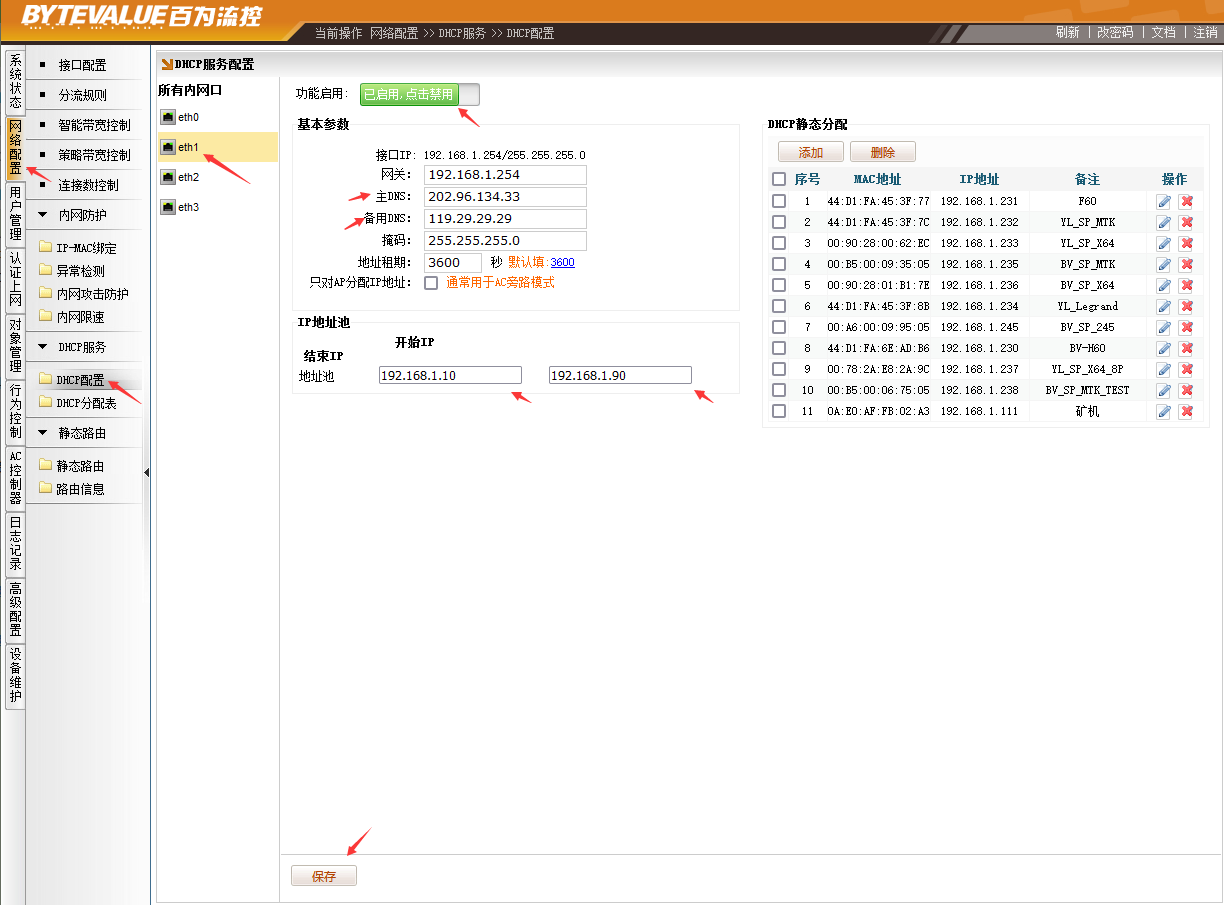This screenshot has height=905, width=1224.
Task: Collapse the 静态路由 section arrow
Action: click(43, 433)
